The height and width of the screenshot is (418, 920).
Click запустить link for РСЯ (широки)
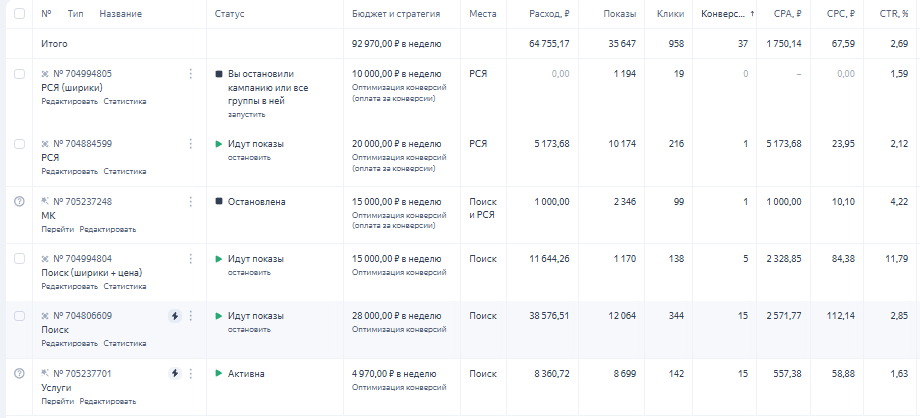click(x=247, y=115)
